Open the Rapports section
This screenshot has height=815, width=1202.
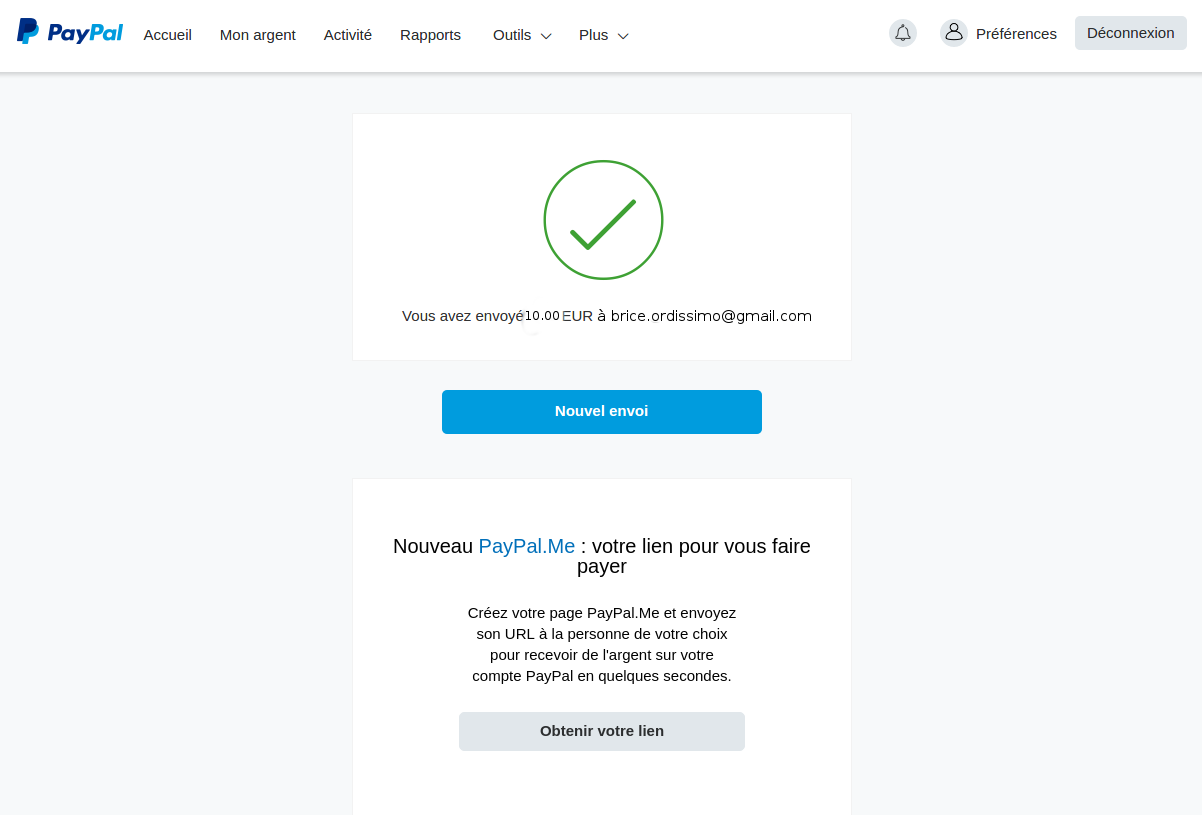[430, 35]
